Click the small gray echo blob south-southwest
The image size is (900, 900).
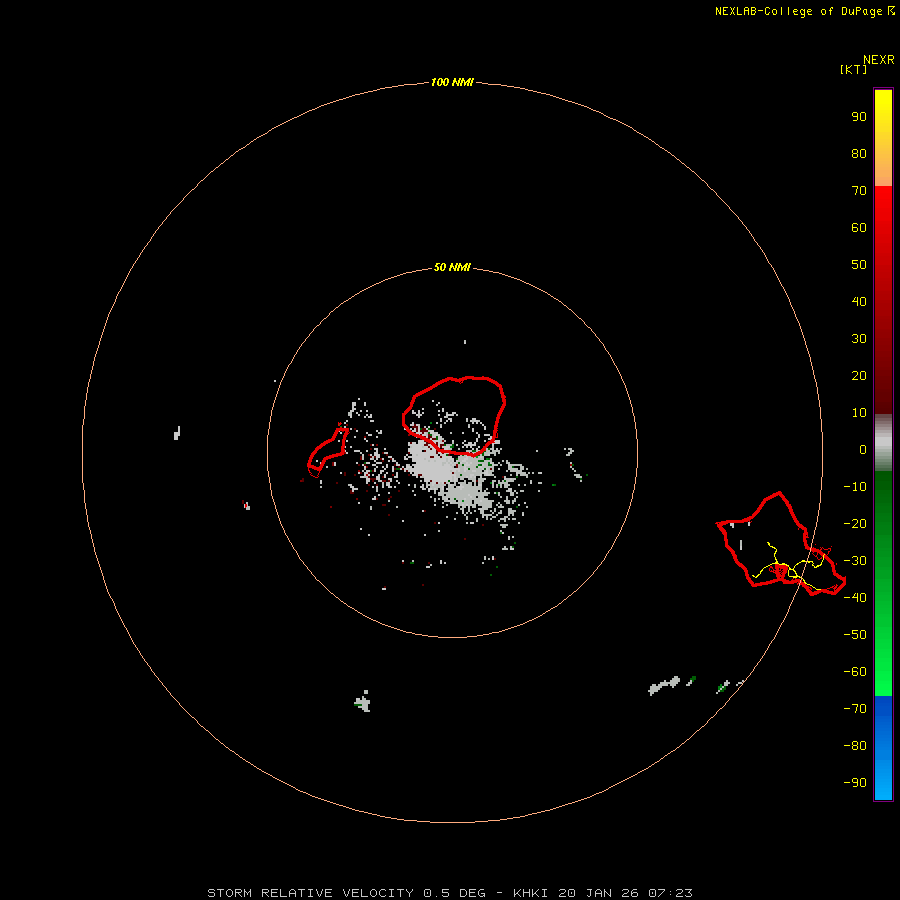point(363,701)
